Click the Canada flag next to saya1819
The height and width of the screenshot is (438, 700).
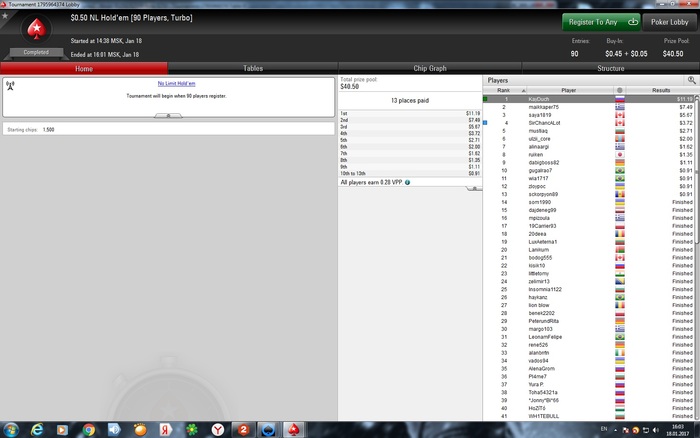[620, 115]
